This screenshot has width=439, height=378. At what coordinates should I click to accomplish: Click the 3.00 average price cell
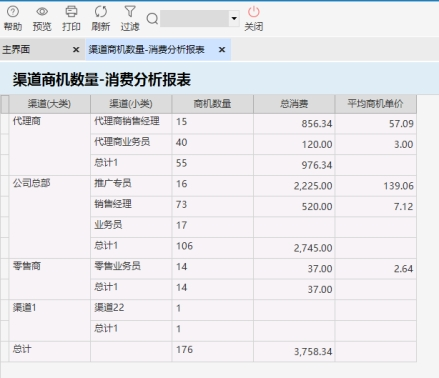click(x=376, y=144)
